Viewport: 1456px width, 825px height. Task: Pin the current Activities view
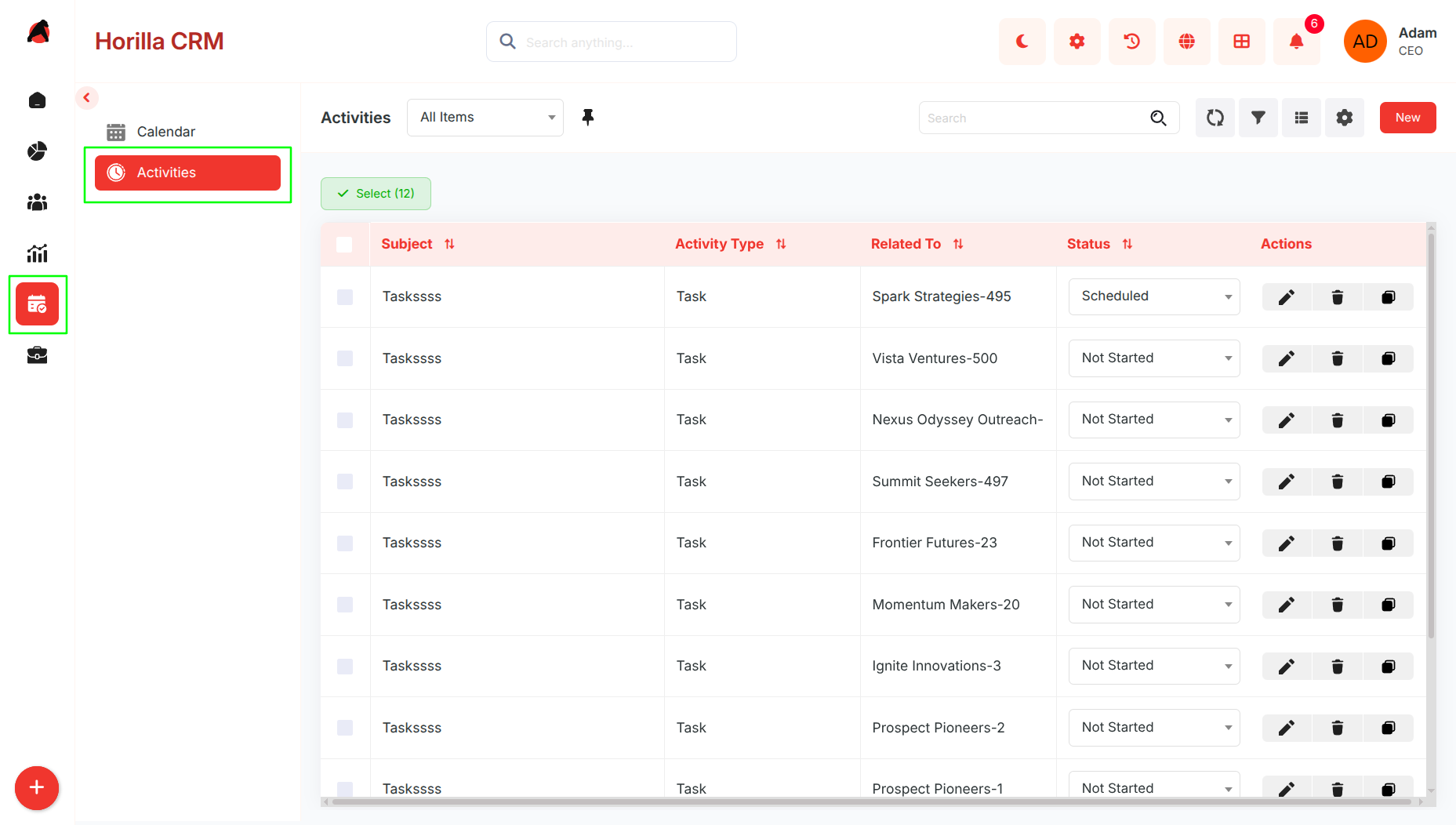588,118
